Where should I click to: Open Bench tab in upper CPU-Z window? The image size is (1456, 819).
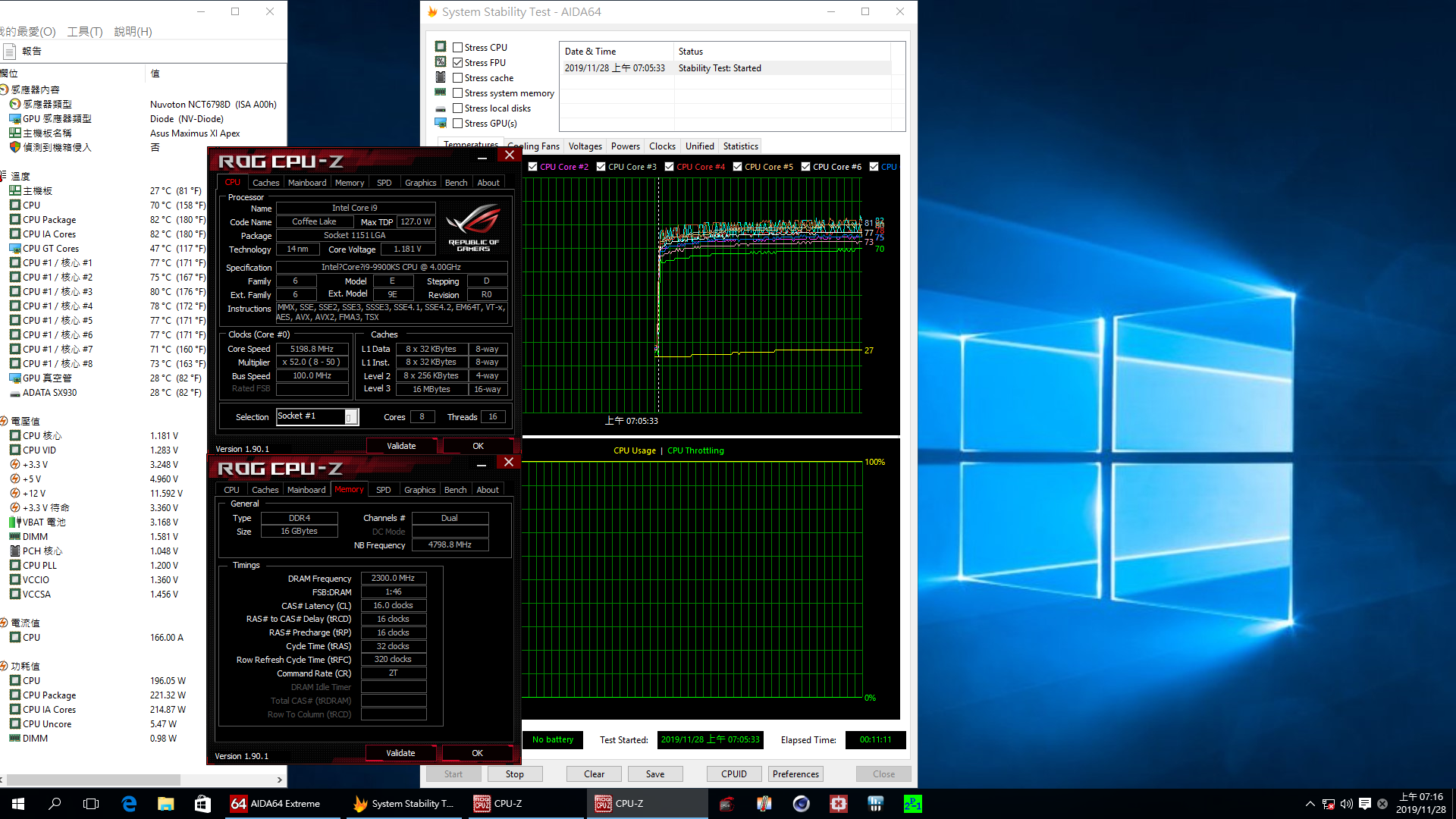point(456,183)
